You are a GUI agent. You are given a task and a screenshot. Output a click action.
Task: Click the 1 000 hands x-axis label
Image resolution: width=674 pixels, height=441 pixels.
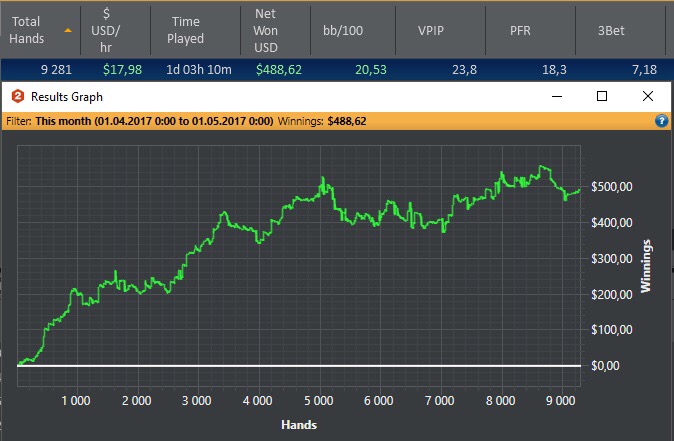[76, 401]
